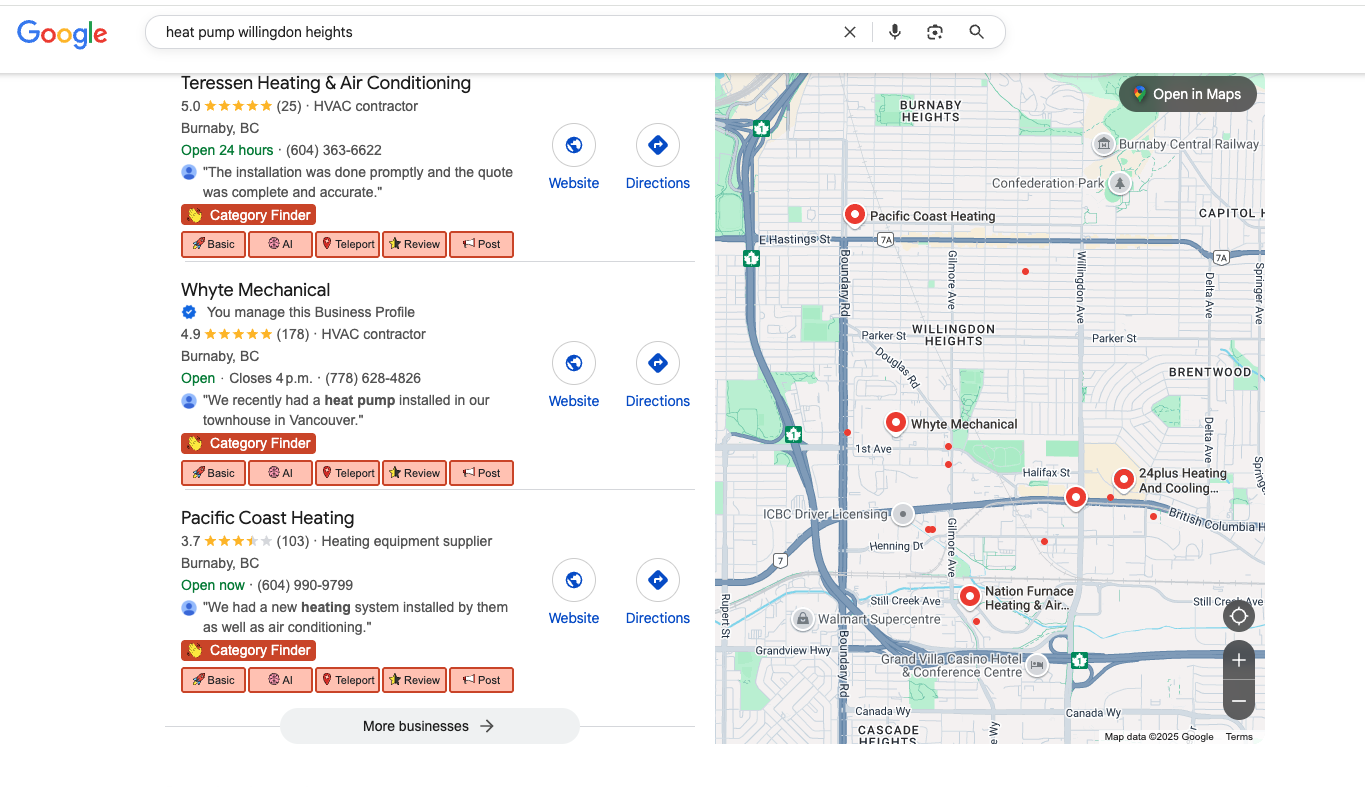Open Whyte Mechanical website globe icon
Viewport: 1365px width, 787px height.
[574, 364]
